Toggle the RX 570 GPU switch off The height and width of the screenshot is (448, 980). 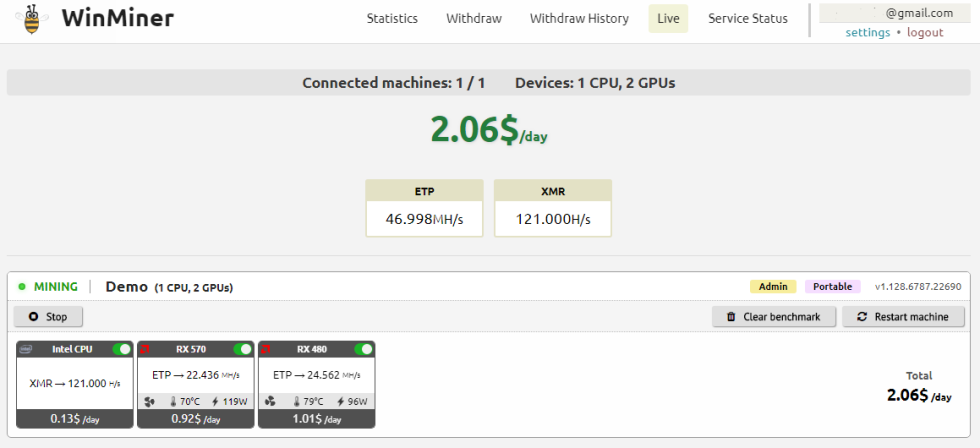tap(243, 349)
